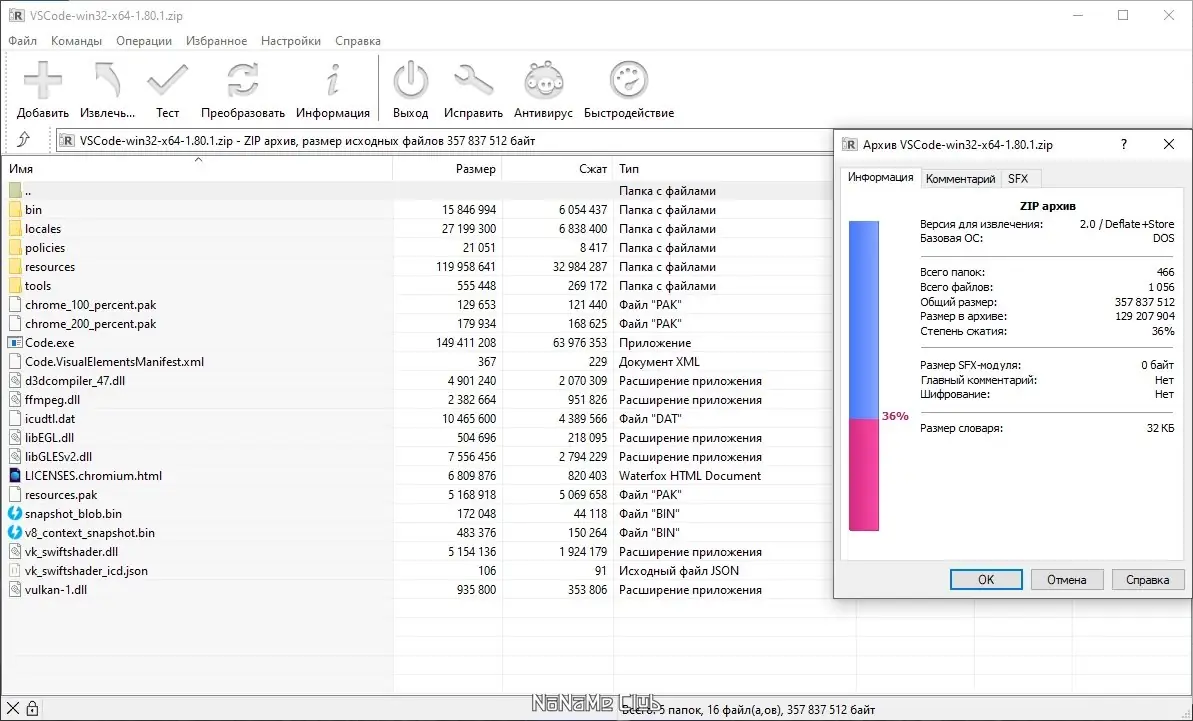Image resolution: width=1193 pixels, height=721 pixels.
Task: Click the LICENSES.chromium.html file icon
Action: click(15, 476)
